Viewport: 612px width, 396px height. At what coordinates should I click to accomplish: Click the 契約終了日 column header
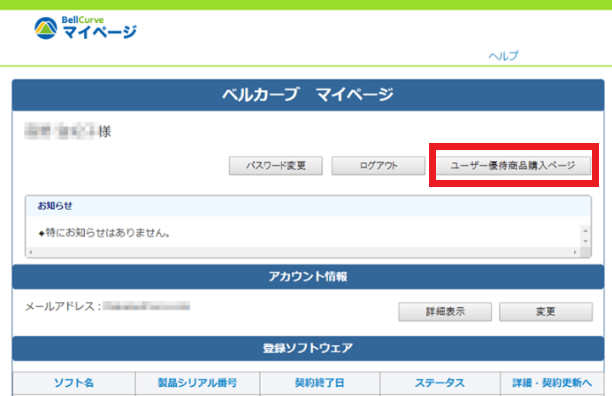[x=320, y=383]
